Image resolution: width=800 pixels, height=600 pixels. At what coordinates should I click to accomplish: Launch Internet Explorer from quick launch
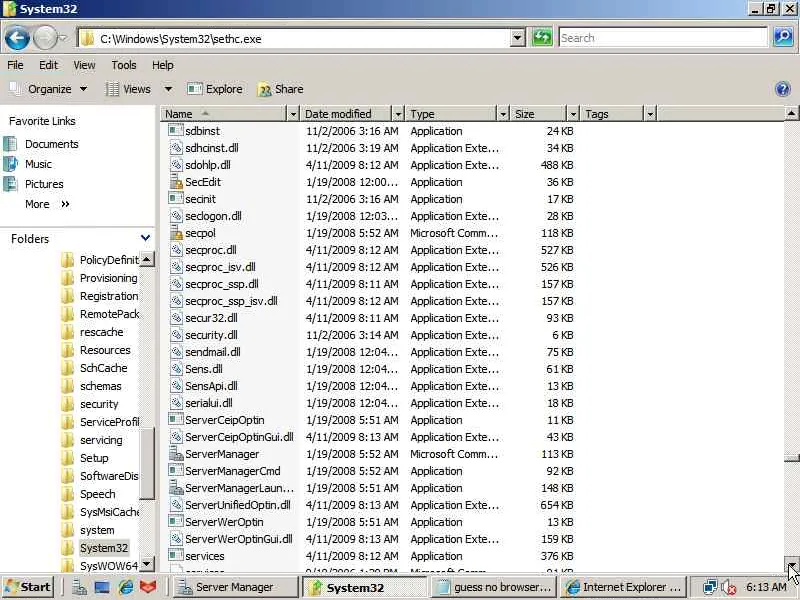coord(126,587)
